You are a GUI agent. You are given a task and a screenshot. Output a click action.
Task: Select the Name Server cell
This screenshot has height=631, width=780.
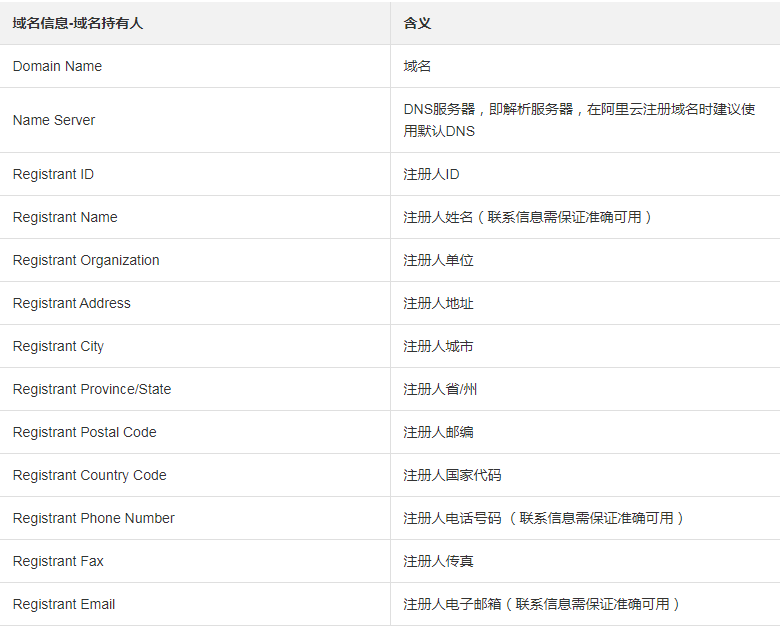(x=54, y=120)
